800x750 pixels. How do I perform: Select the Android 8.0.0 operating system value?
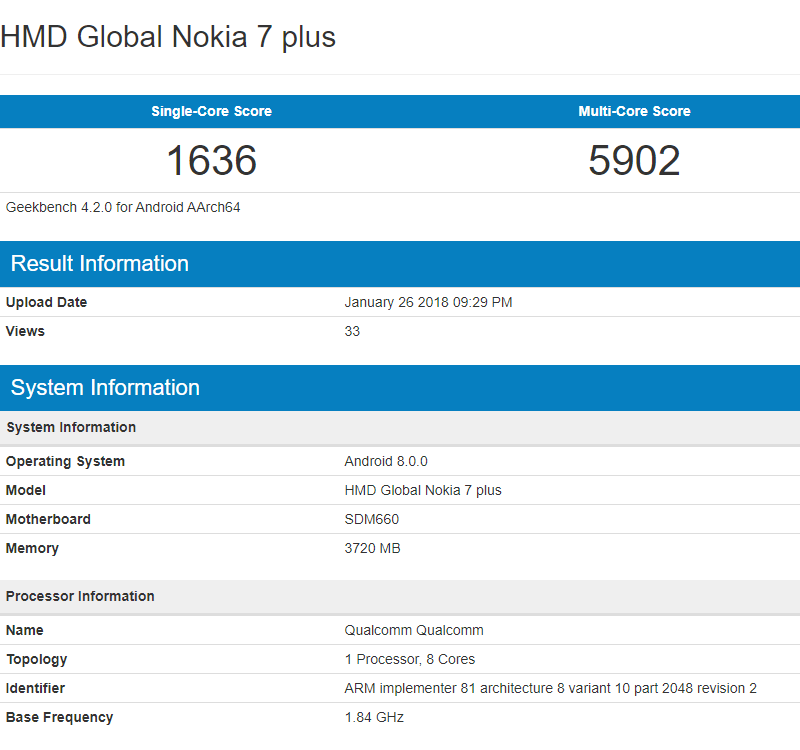pos(386,461)
